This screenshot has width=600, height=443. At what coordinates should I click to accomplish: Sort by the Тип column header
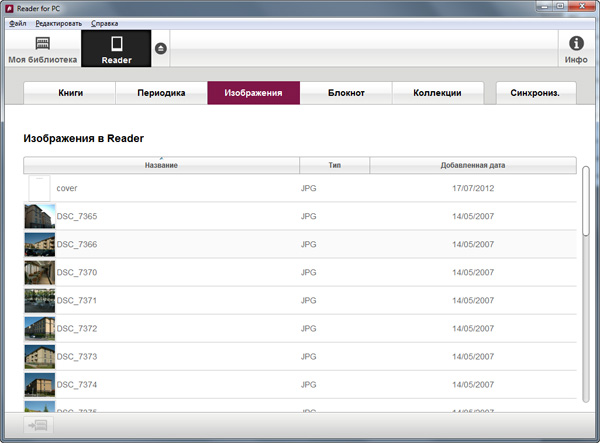coord(334,165)
